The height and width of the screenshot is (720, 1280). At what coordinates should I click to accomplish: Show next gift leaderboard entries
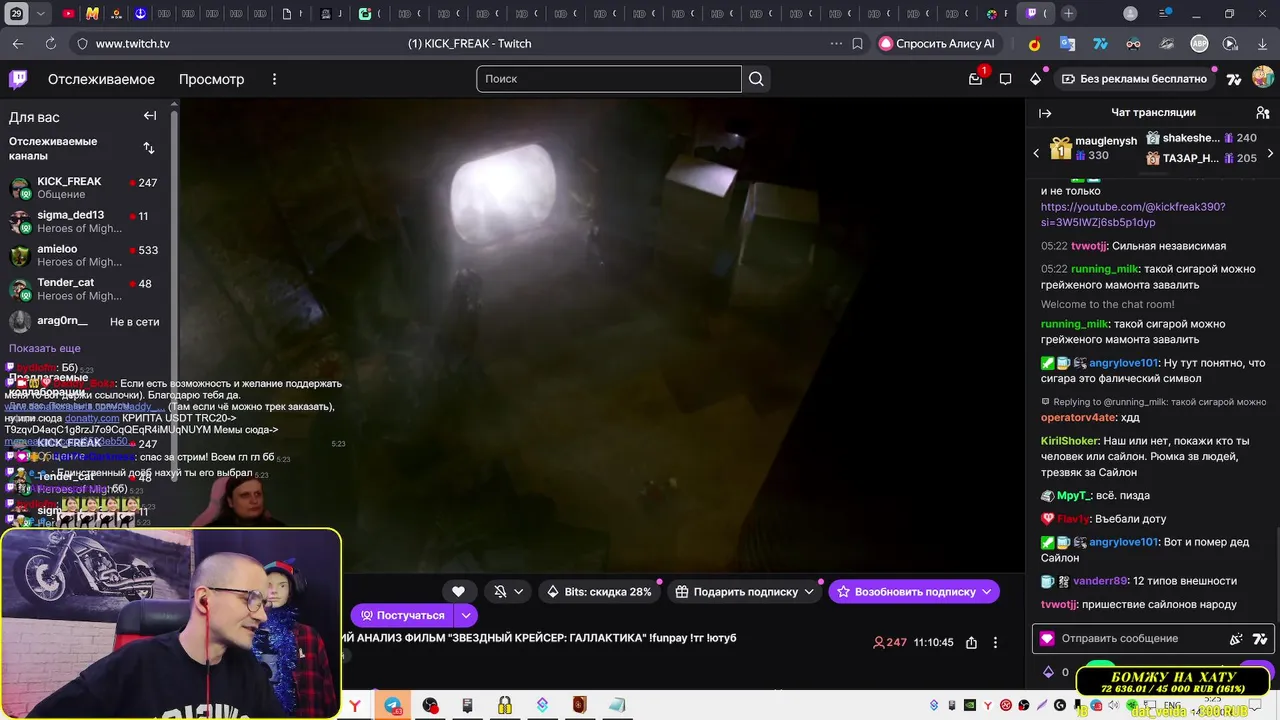(x=1270, y=153)
